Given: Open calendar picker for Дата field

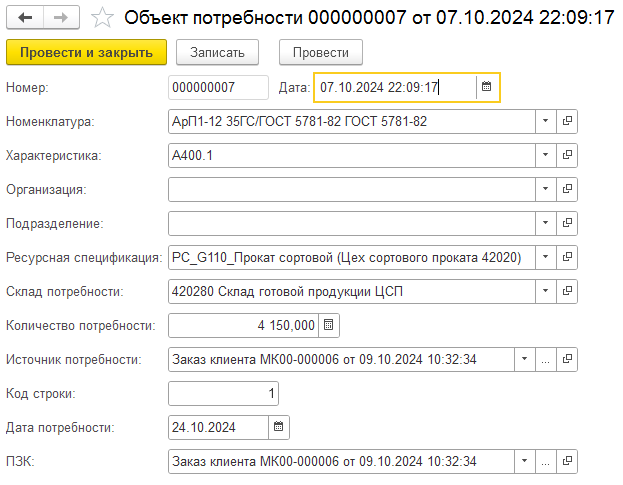Looking at the screenshot, I should pyautogui.click(x=487, y=88).
